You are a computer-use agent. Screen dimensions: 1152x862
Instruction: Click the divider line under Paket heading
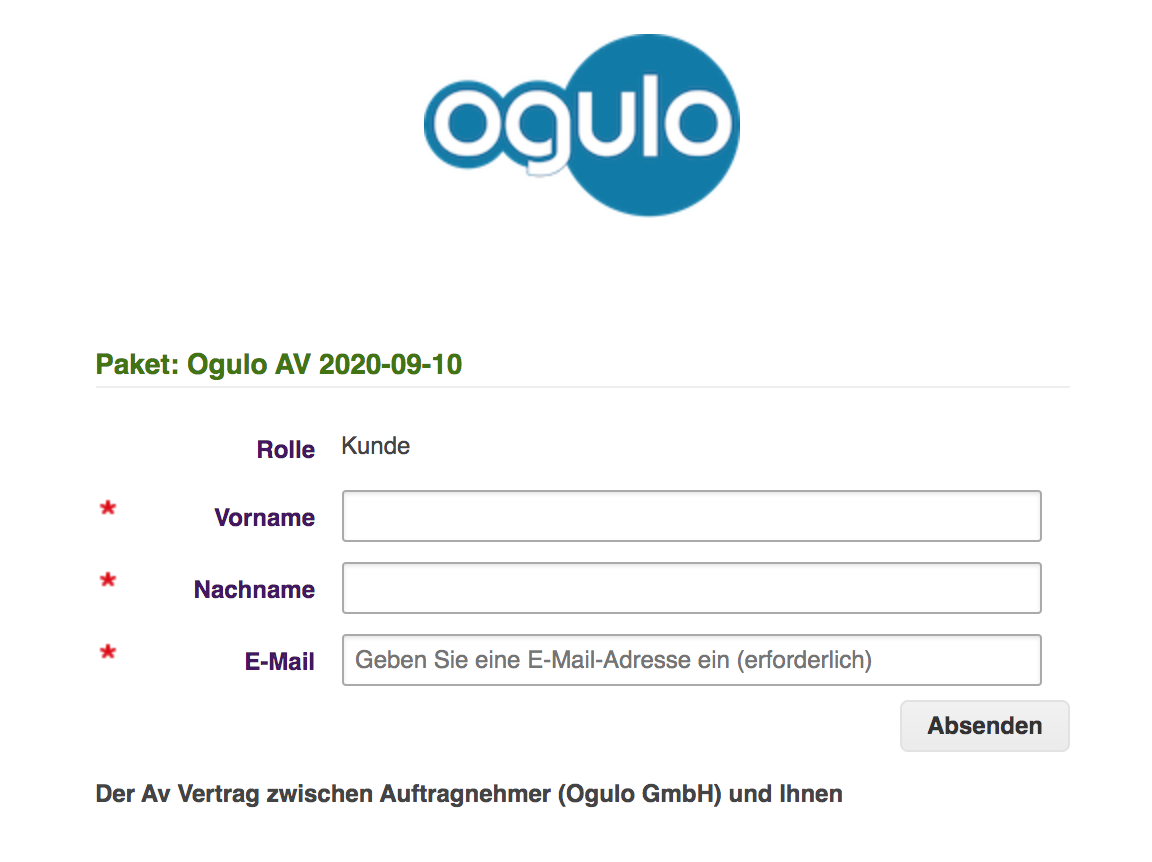583,387
